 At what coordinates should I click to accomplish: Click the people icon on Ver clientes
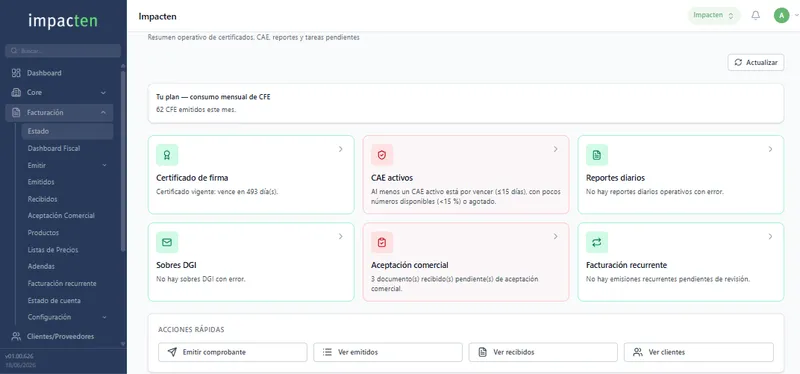pyautogui.click(x=638, y=352)
